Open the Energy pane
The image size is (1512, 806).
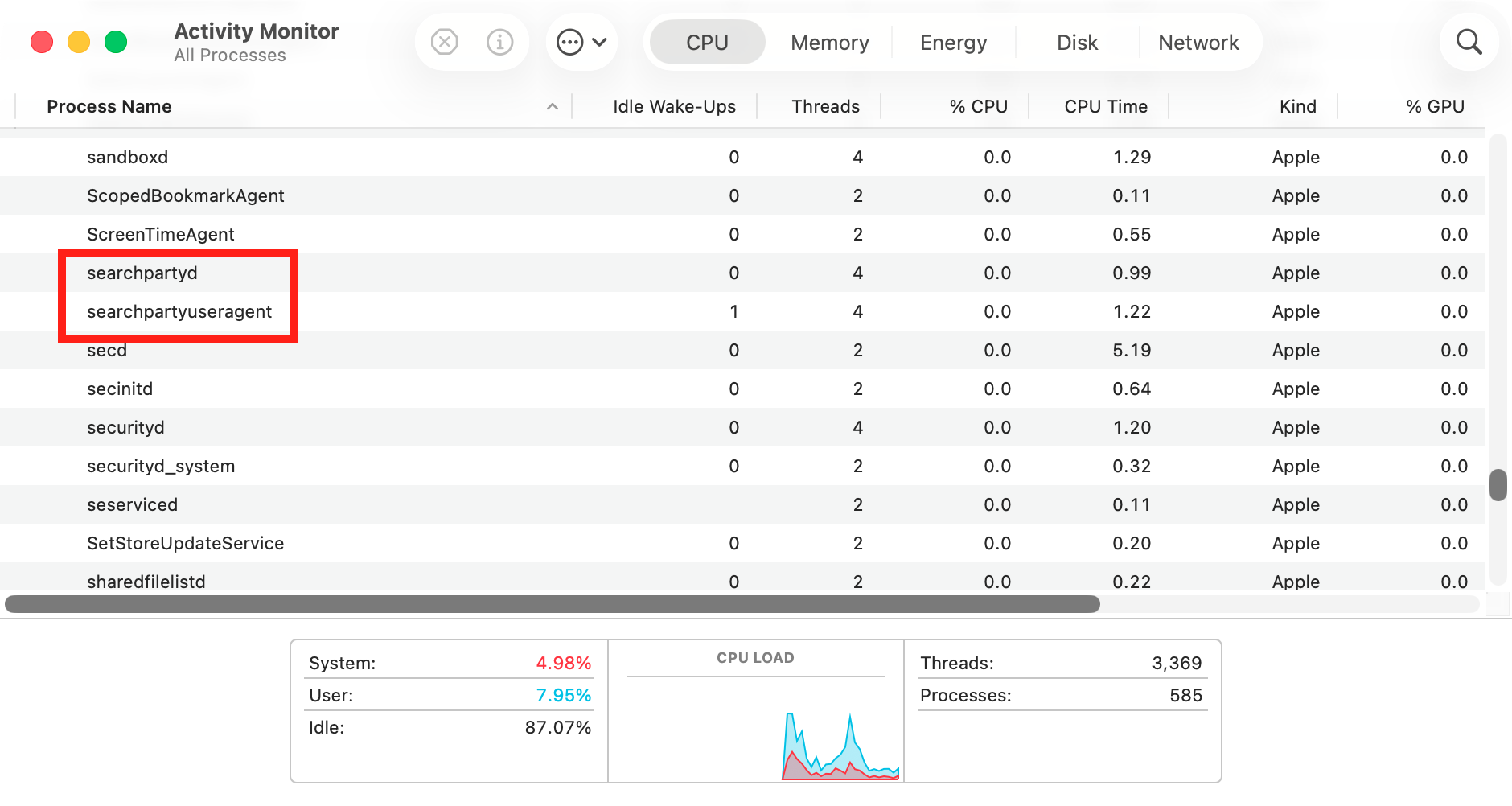[x=953, y=42]
